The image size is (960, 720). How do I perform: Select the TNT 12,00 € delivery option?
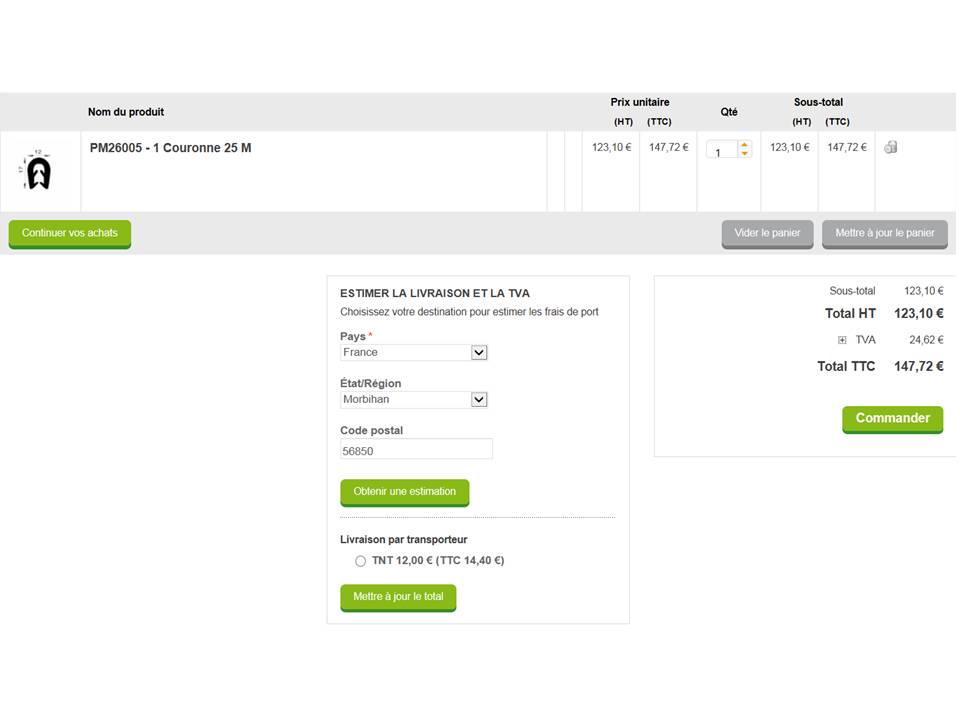(360, 561)
